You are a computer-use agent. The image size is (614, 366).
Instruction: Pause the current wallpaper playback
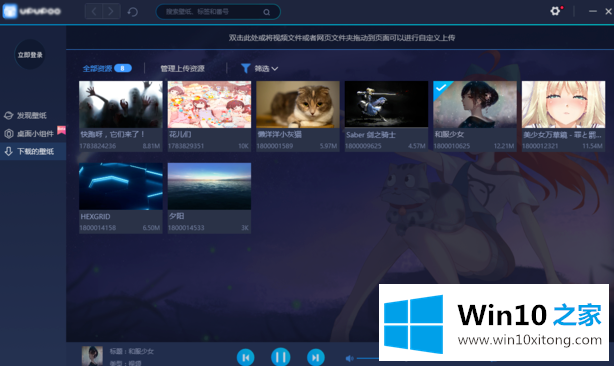pos(280,357)
